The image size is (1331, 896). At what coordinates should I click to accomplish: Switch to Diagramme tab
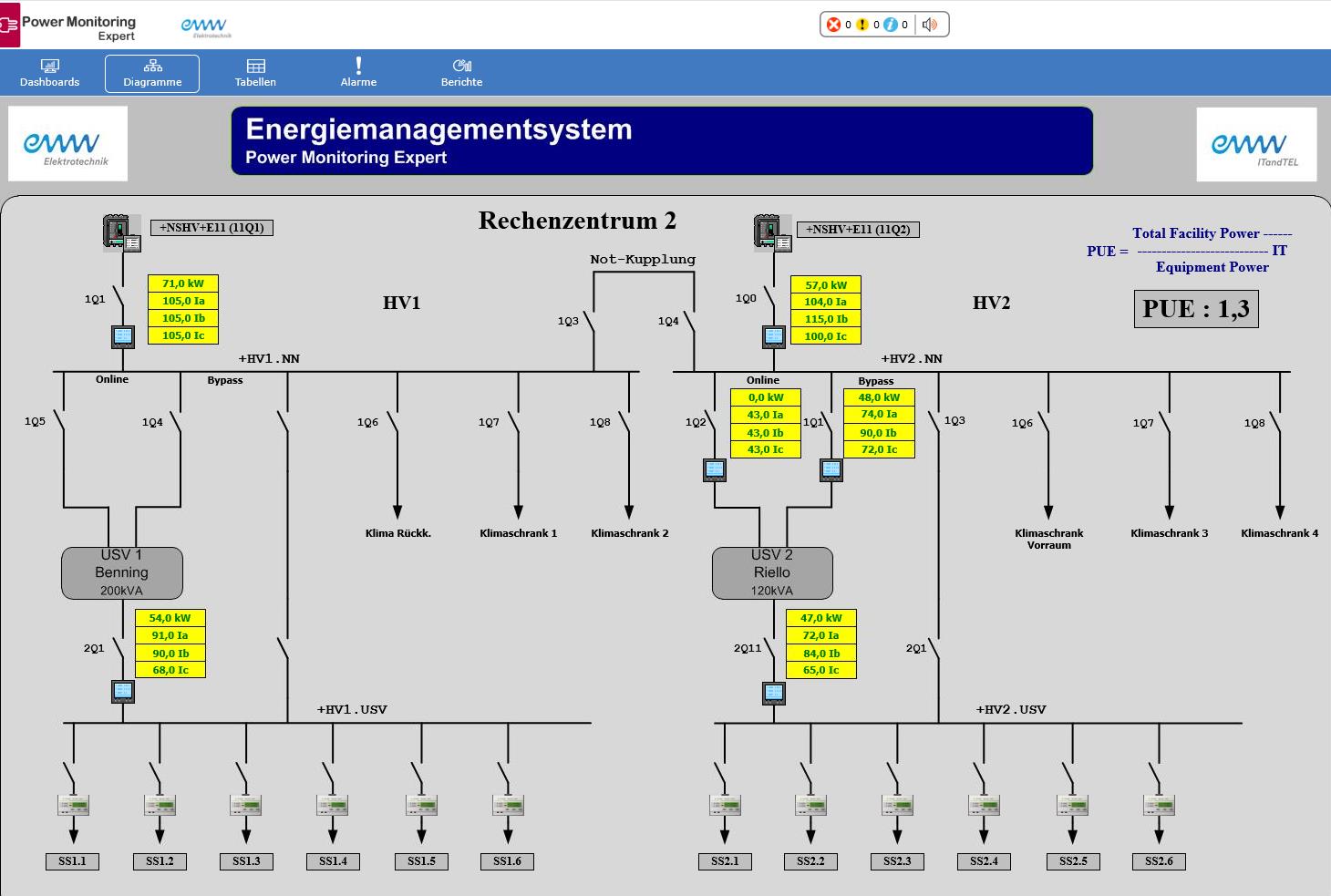pyautogui.click(x=152, y=73)
